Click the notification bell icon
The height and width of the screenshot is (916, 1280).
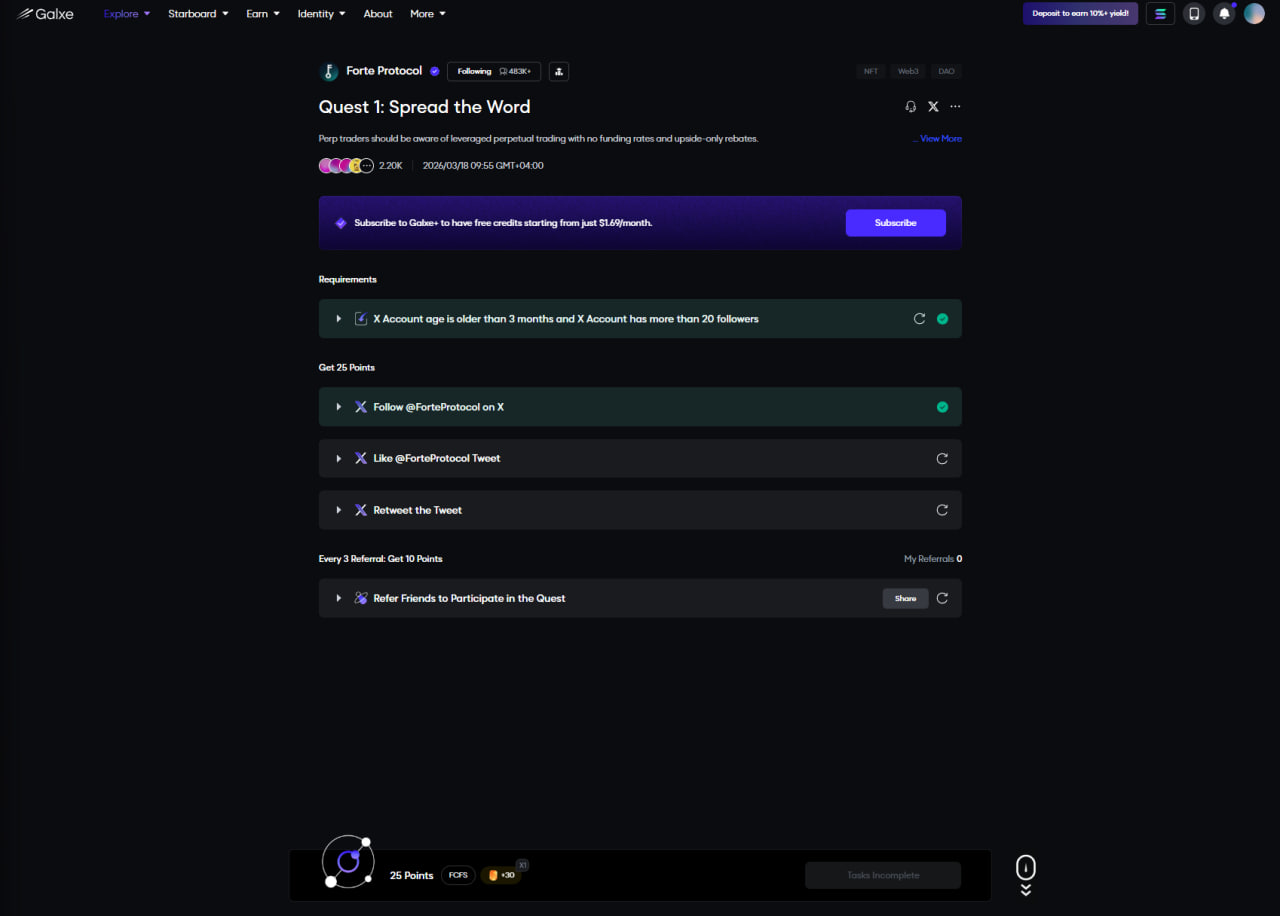pos(1224,14)
